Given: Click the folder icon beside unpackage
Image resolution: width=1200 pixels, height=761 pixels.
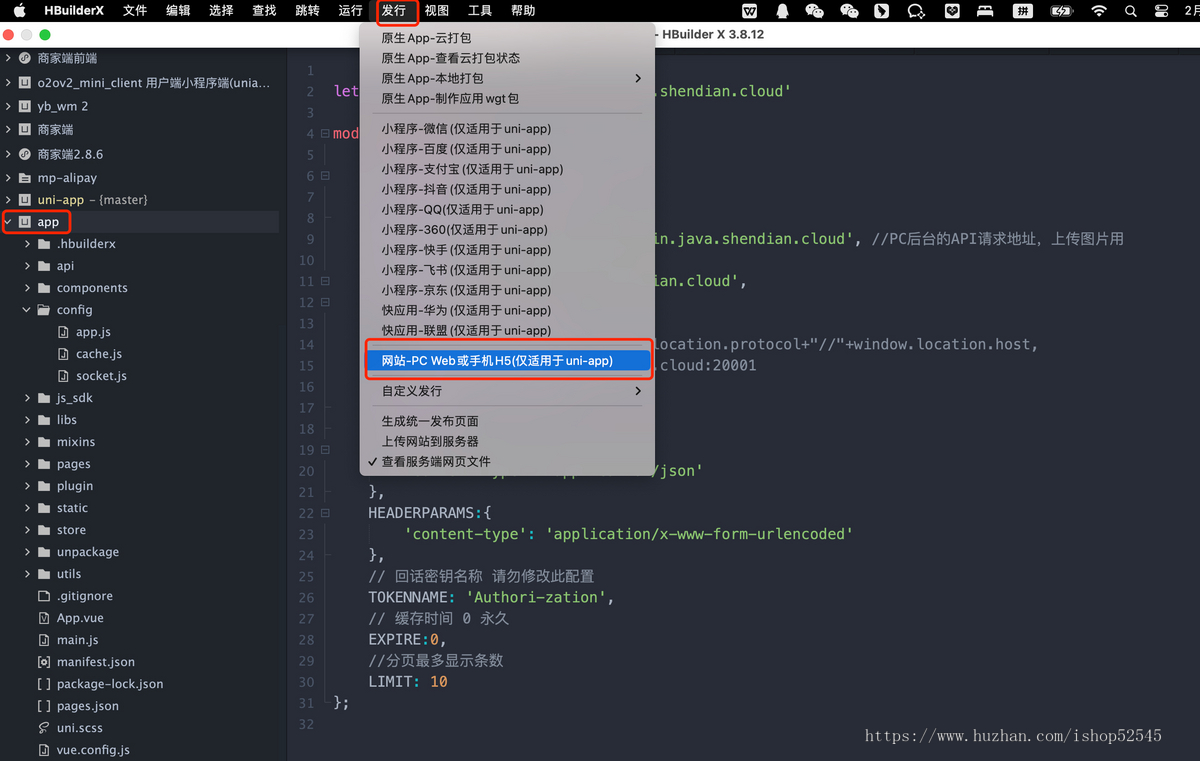Looking at the screenshot, I should tap(44, 552).
